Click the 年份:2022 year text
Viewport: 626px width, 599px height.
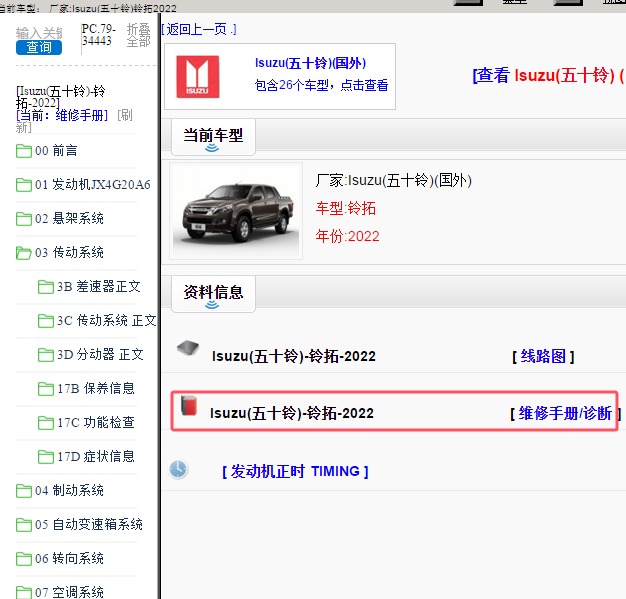click(347, 236)
